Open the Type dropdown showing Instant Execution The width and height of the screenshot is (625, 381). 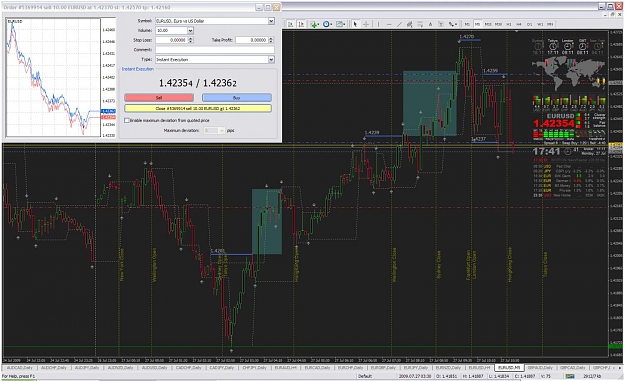215,59
